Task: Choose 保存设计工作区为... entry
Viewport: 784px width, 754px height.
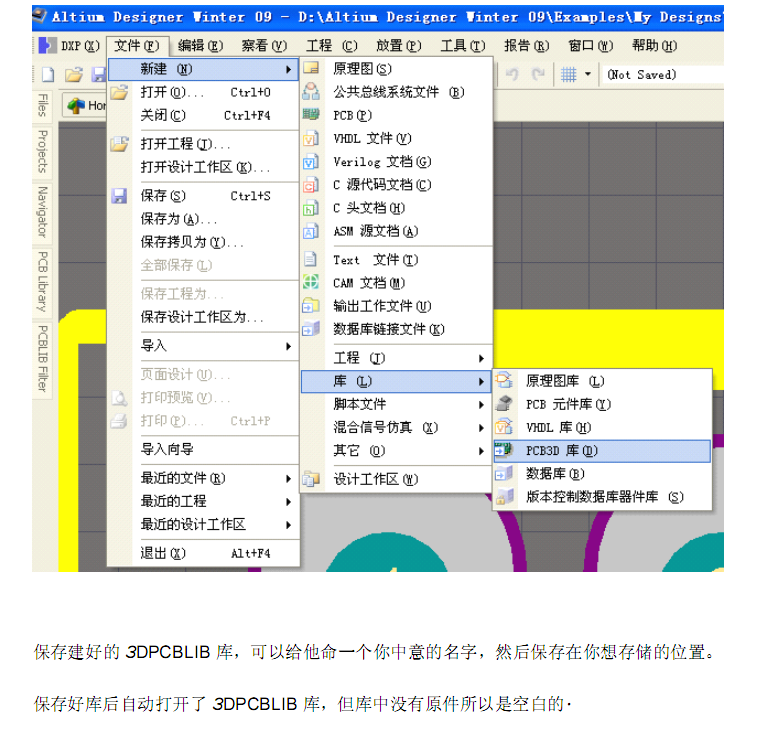Action: (203, 317)
